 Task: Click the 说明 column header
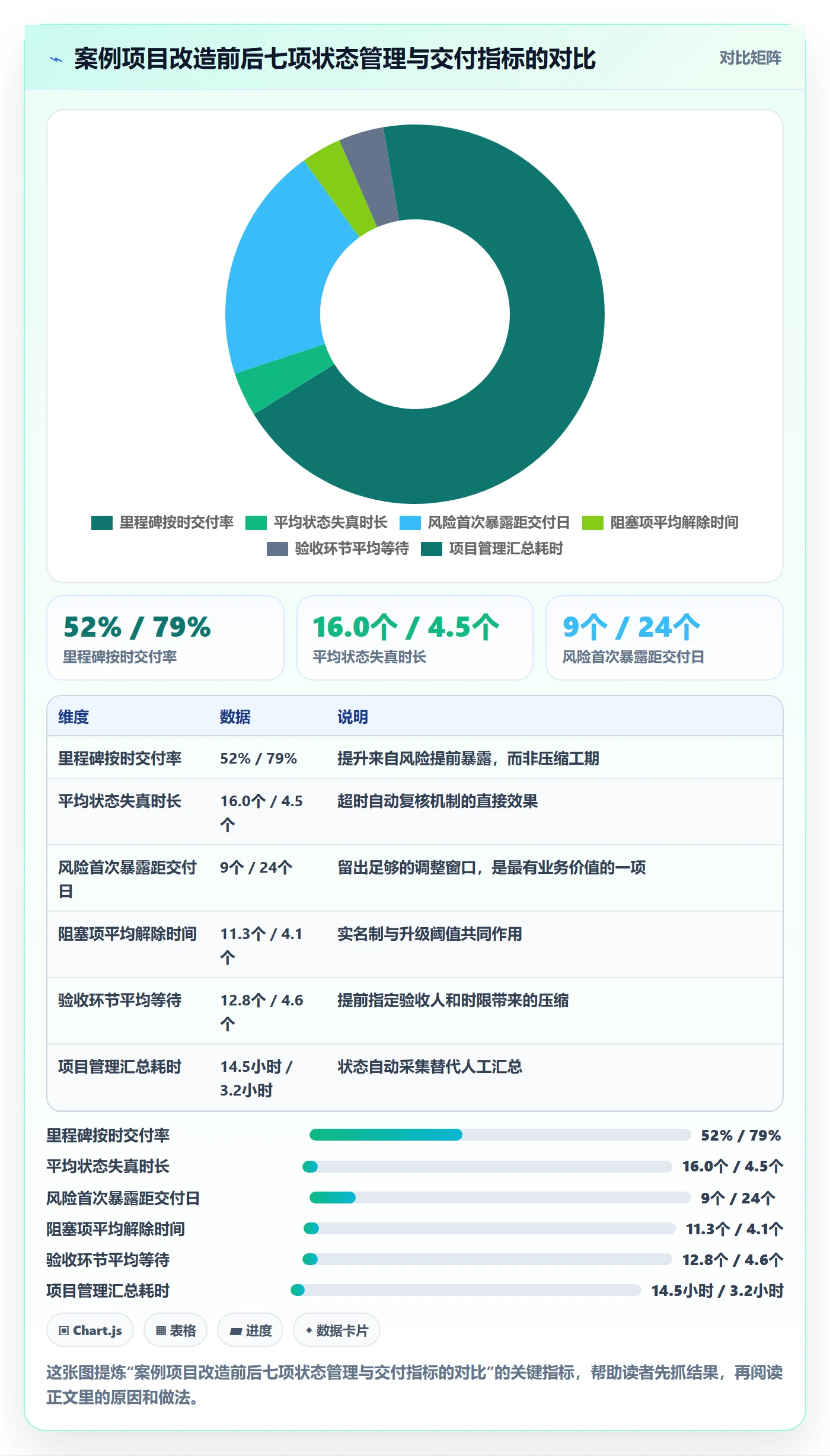pos(353,717)
